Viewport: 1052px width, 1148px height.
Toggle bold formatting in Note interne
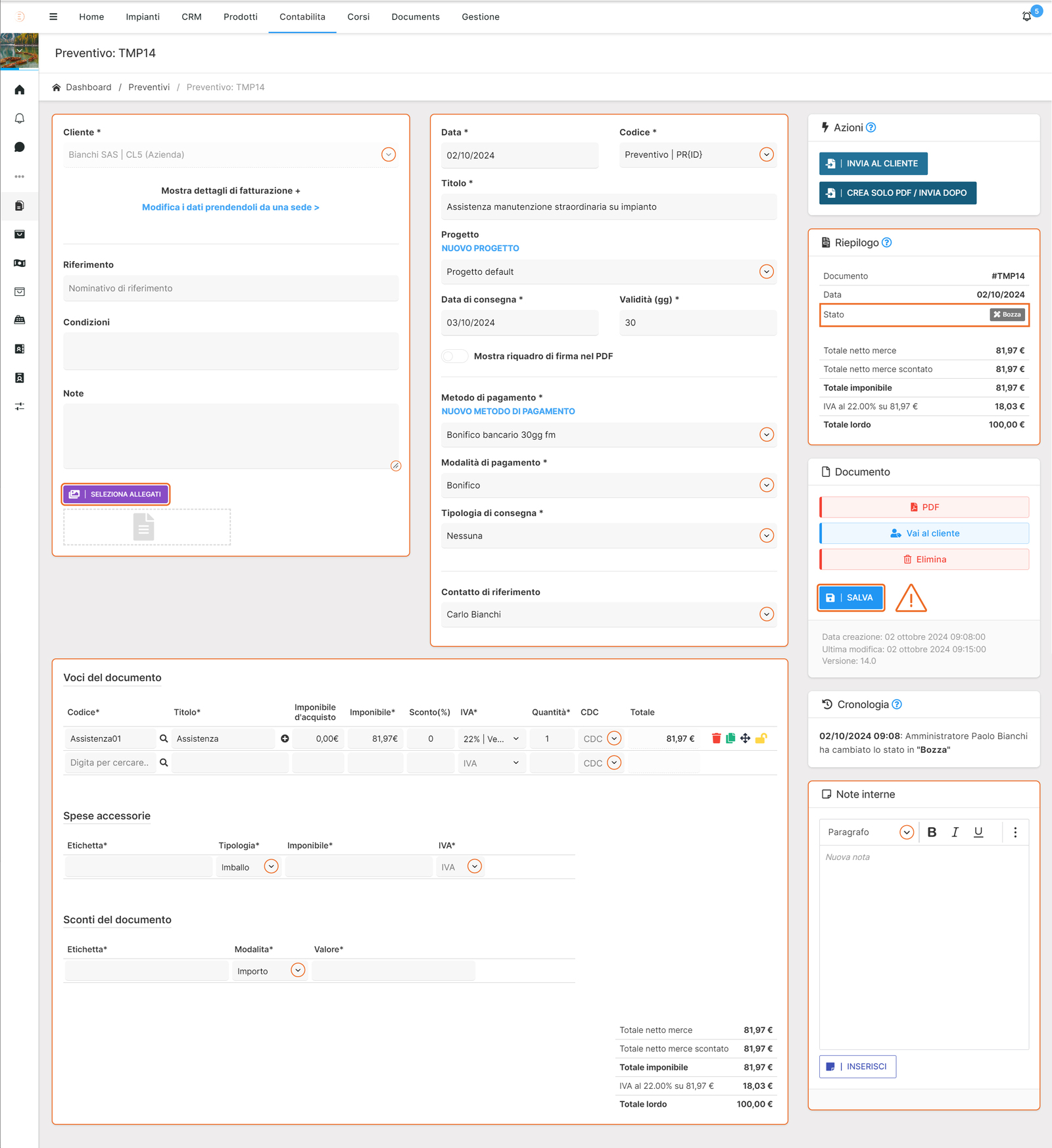[932, 832]
